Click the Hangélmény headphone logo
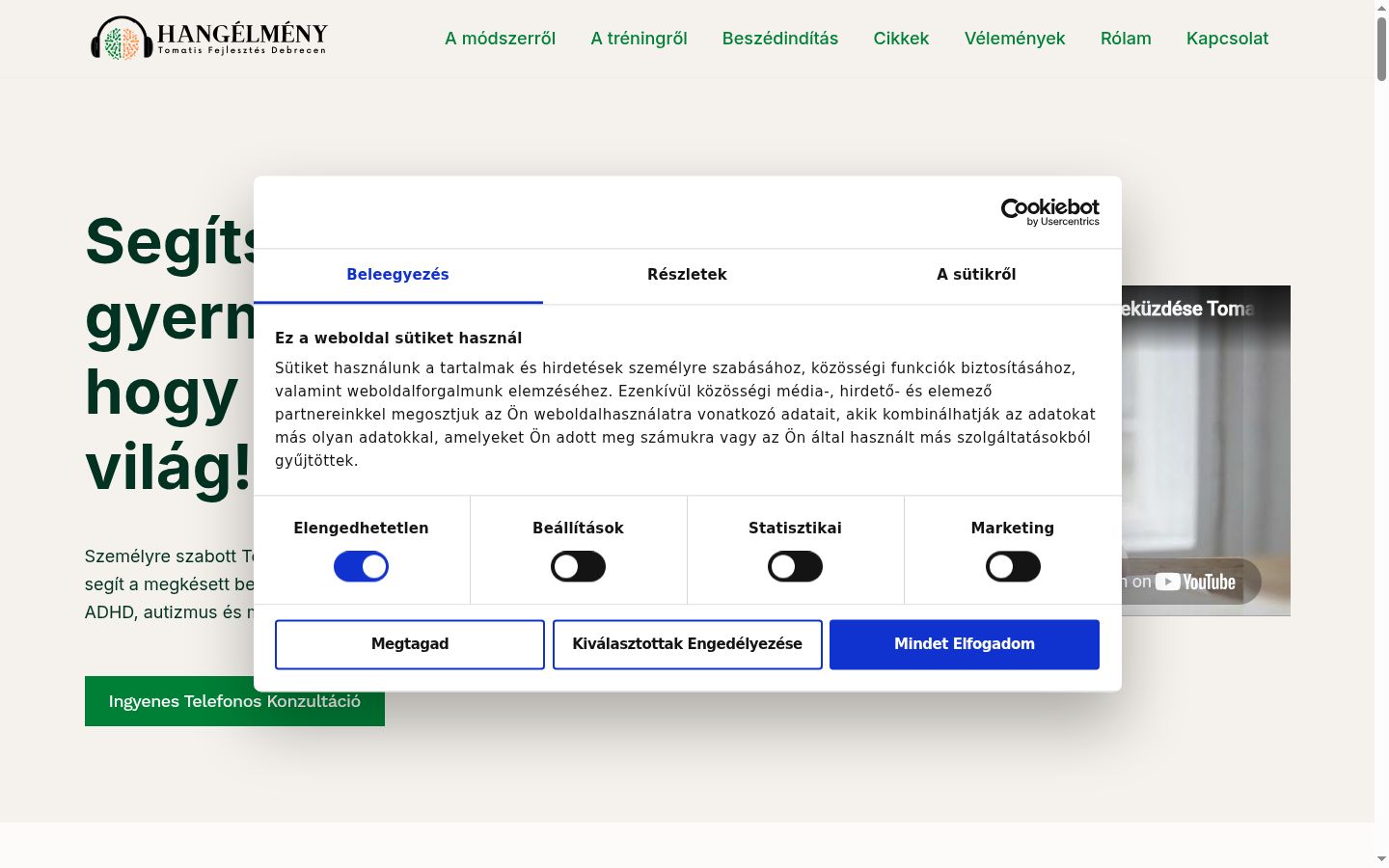Screen dimensions: 1389x868 click(x=208, y=39)
